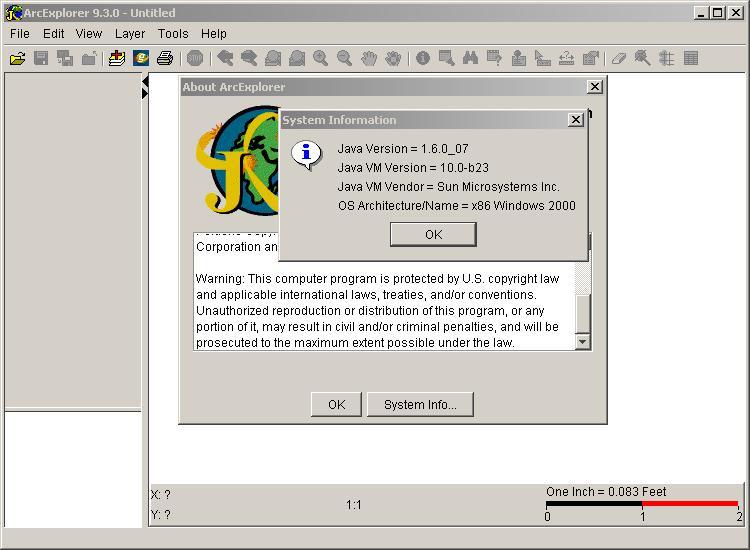
Task: Click 'Java VM Vendor = Sun Microsystems Inc.' text
Action: (448, 187)
